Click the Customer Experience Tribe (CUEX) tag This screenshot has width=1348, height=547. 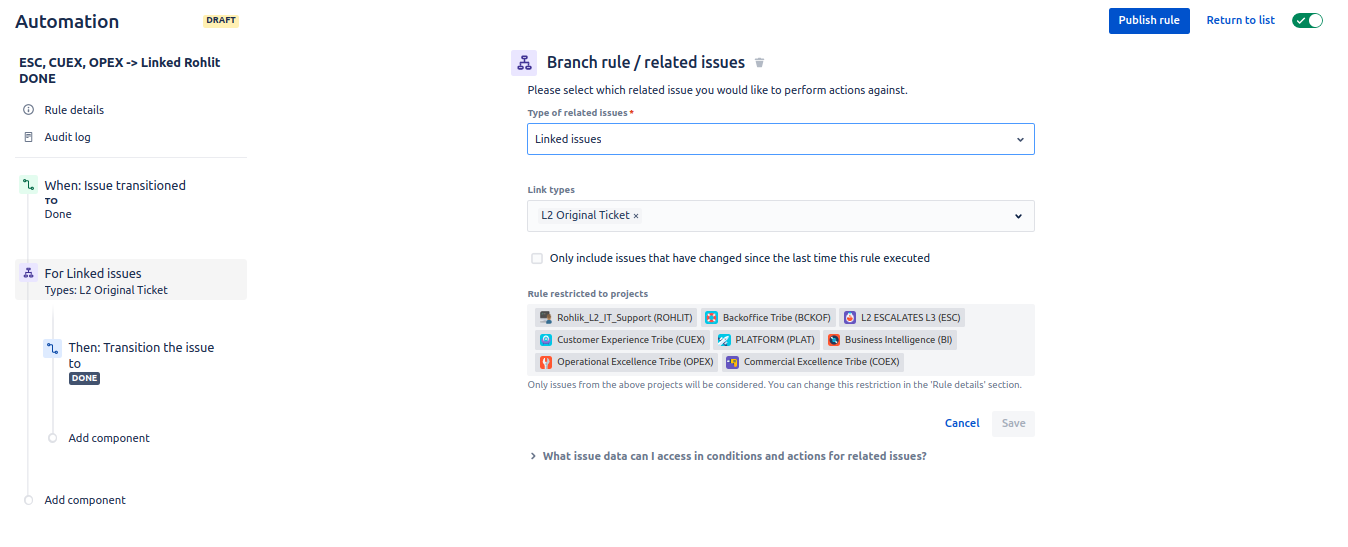(621, 340)
